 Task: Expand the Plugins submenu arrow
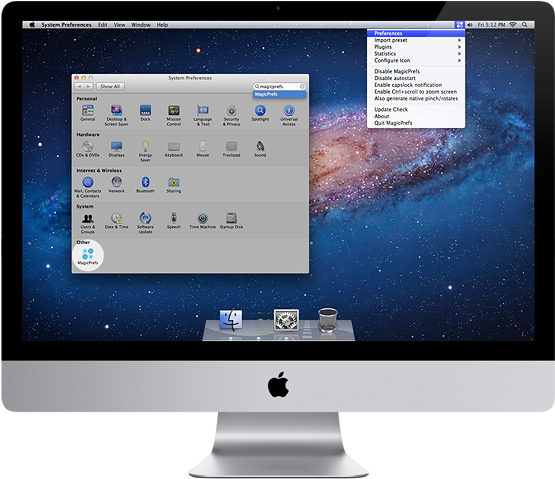pos(459,47)
